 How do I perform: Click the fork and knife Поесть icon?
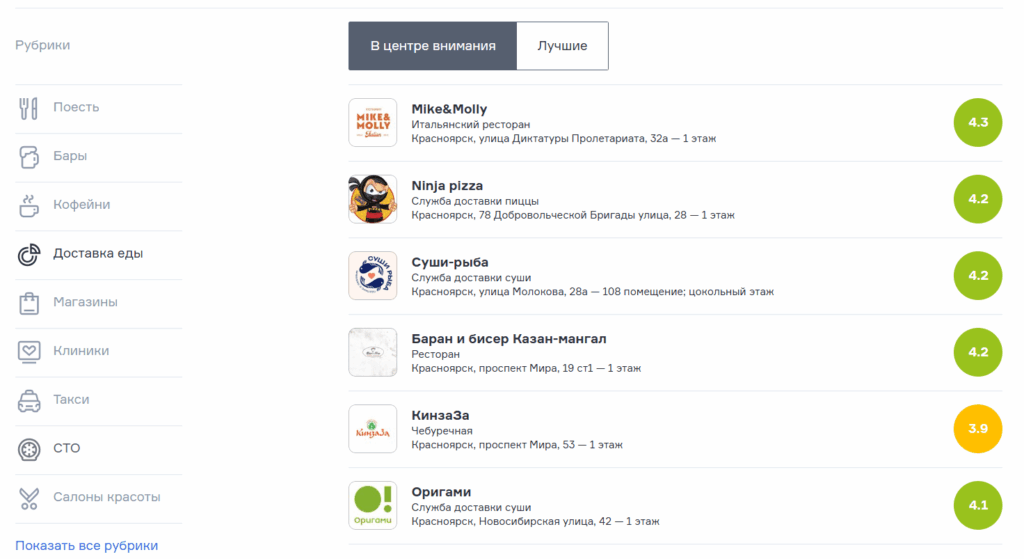[x=29, y=108]
